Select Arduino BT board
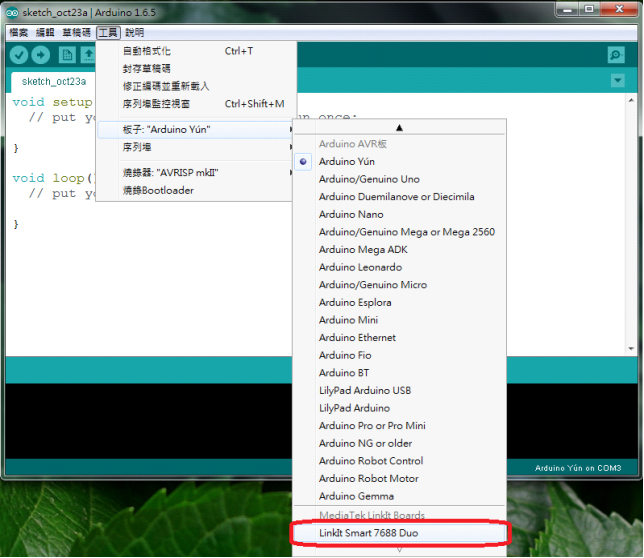Viewport: 644px width, 558px height. click(399, 373)
